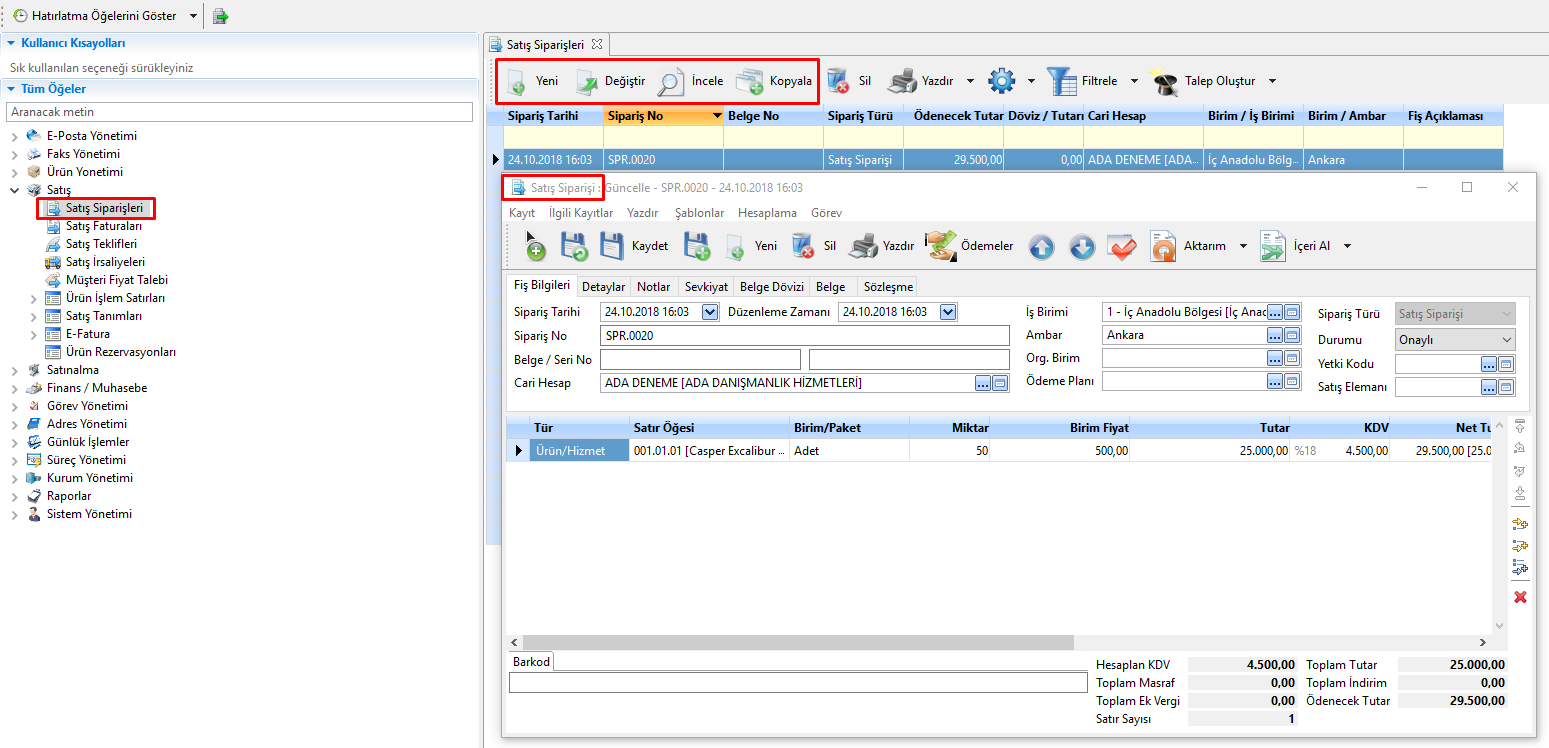Click the Filtrele funnel icon
Screen dimensions: 1549x748
tap(1061, 81)
